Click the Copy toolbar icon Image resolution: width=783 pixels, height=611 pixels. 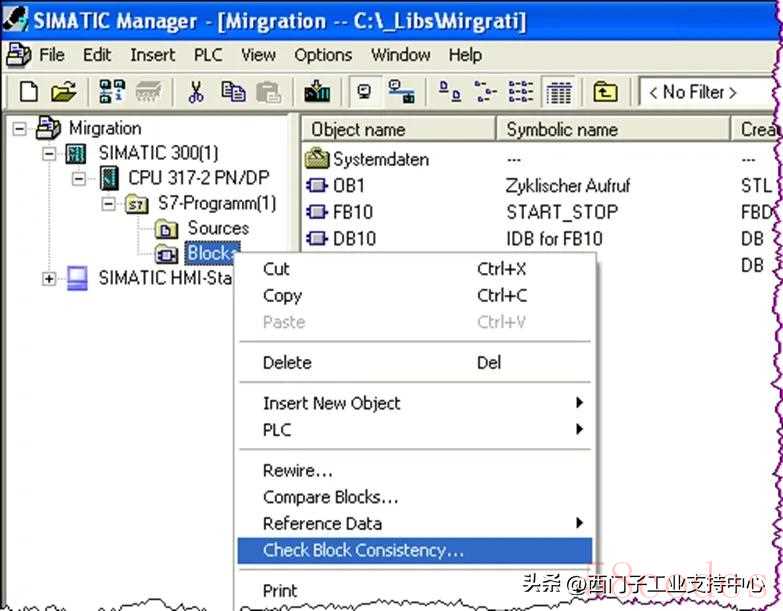click(x=233, y=92)
